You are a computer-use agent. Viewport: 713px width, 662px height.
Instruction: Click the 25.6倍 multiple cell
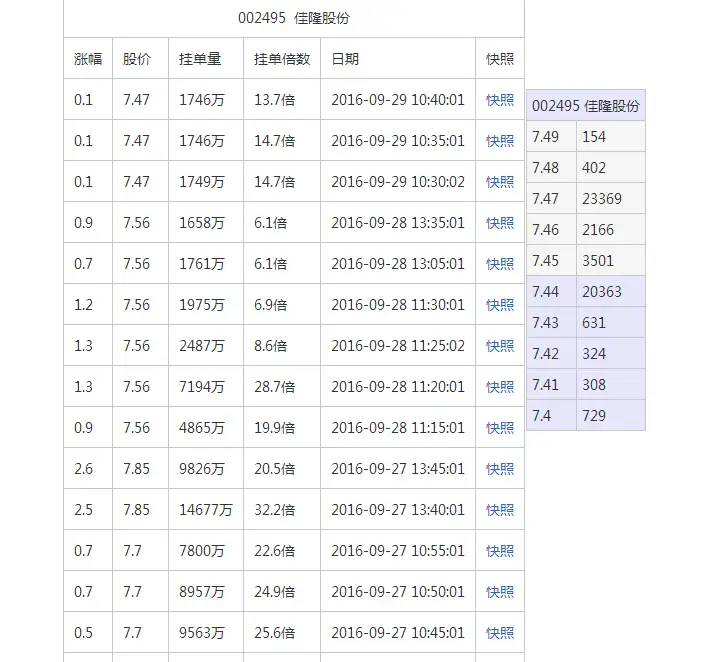tap(282, 632)
